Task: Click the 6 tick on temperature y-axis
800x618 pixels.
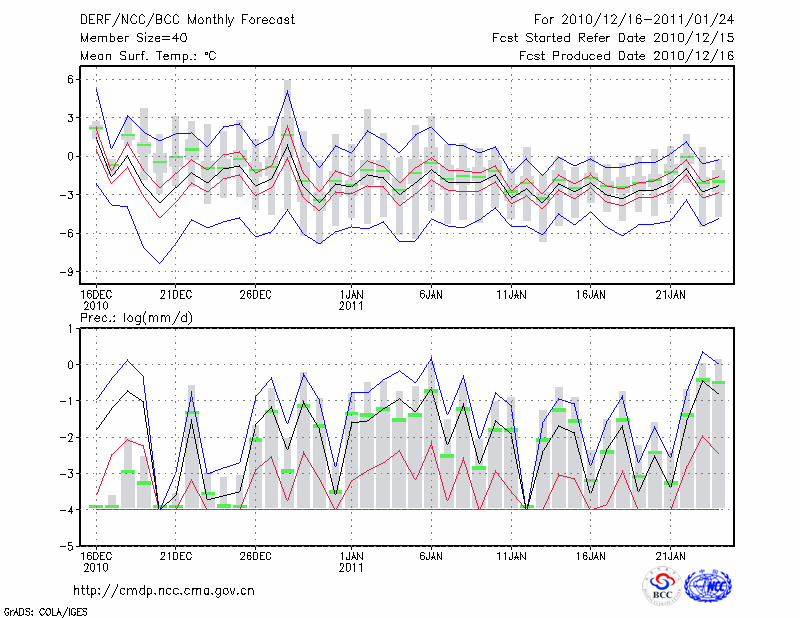Action: (71, 79)
